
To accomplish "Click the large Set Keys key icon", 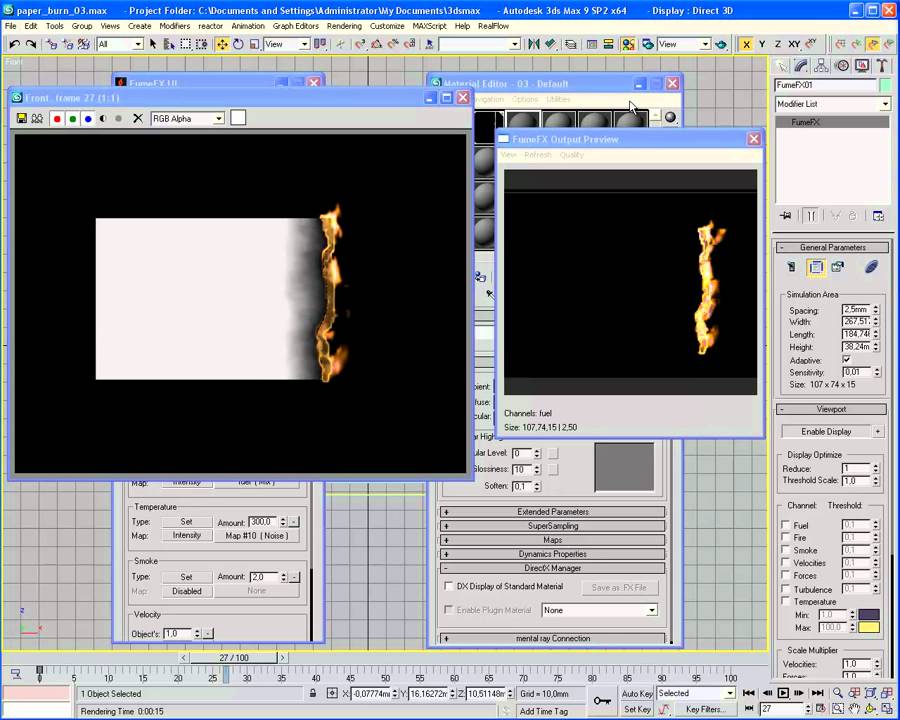I will click(602, 701).
